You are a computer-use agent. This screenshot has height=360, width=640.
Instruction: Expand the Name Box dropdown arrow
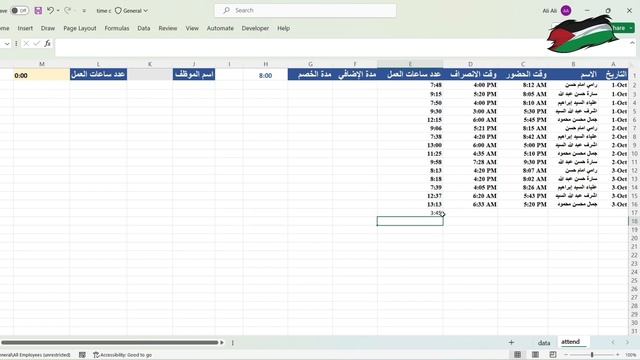click(7, 44)
